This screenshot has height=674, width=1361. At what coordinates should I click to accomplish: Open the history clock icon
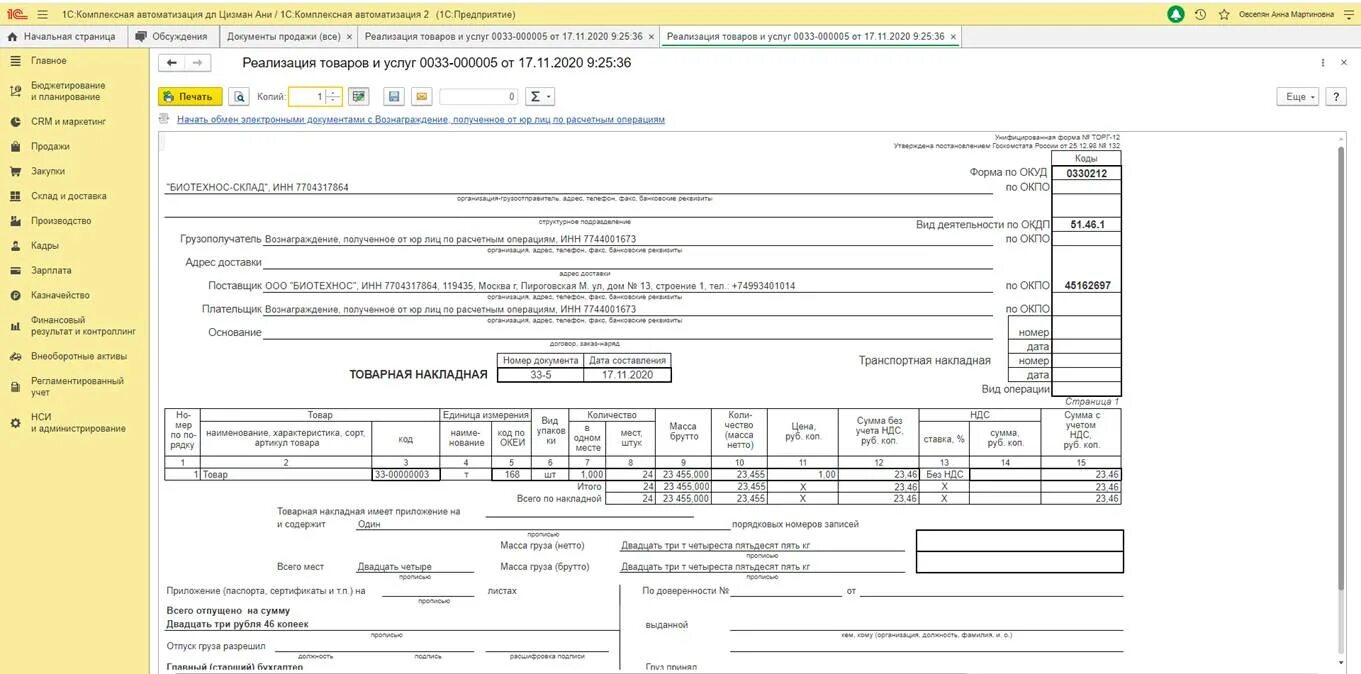click(1200, 15)
